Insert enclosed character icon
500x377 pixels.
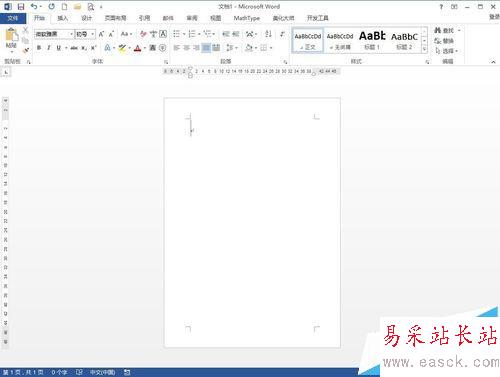pyautogui.click(x=163, y=48)
